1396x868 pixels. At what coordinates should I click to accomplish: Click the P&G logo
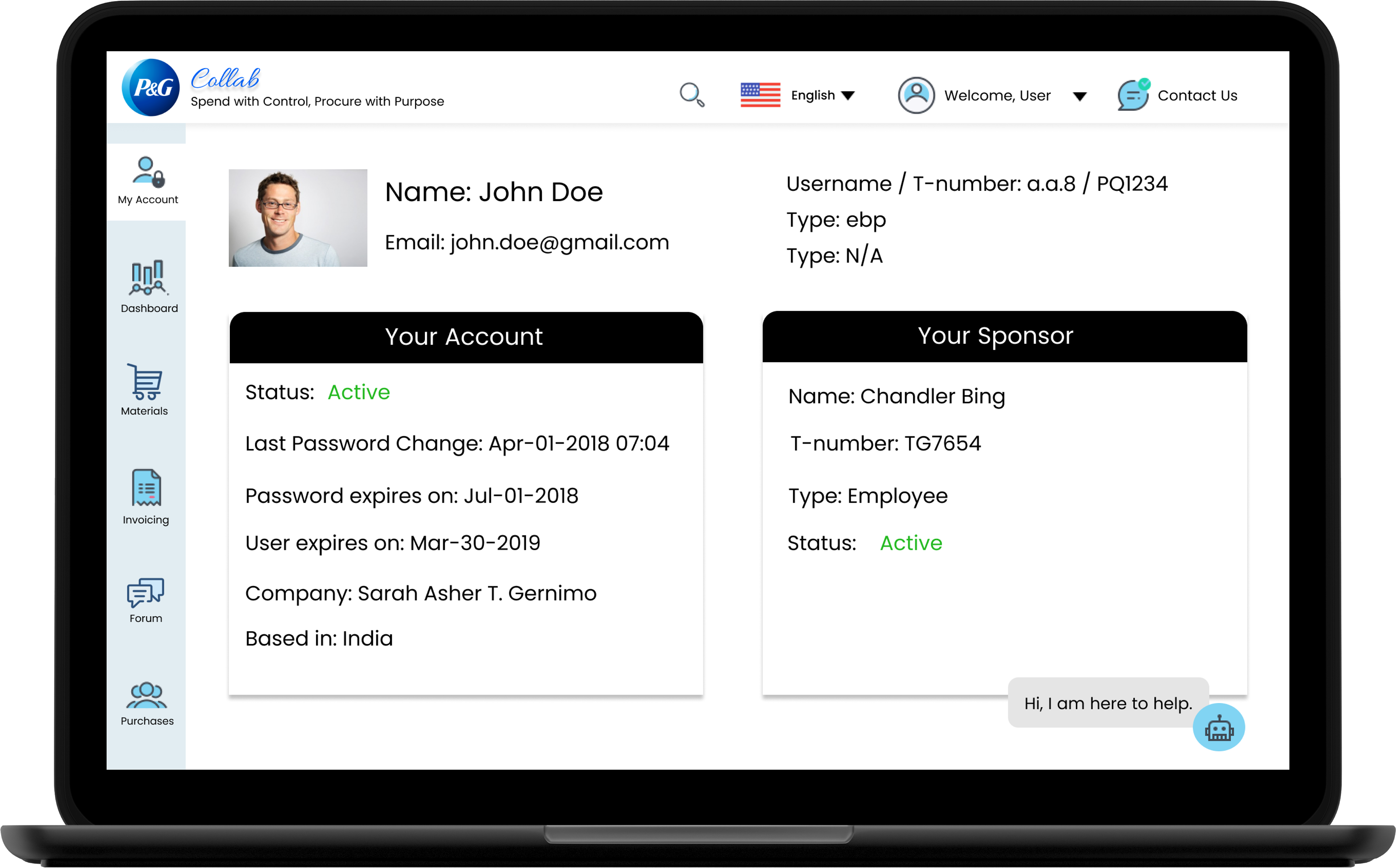tap(151, 87)
